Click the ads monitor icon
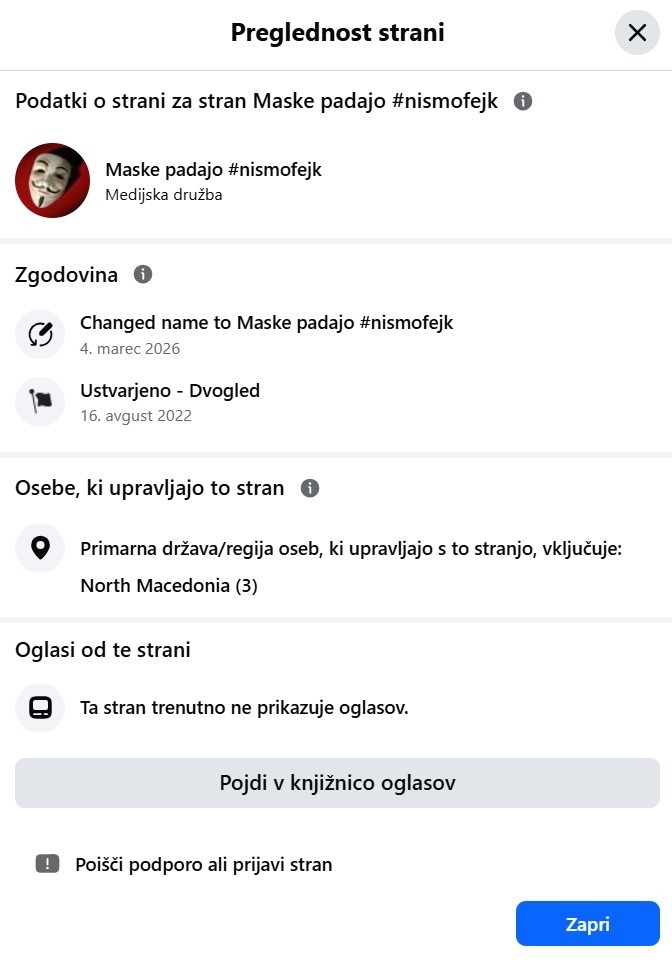The image size is (672, 960). point(40,708)
